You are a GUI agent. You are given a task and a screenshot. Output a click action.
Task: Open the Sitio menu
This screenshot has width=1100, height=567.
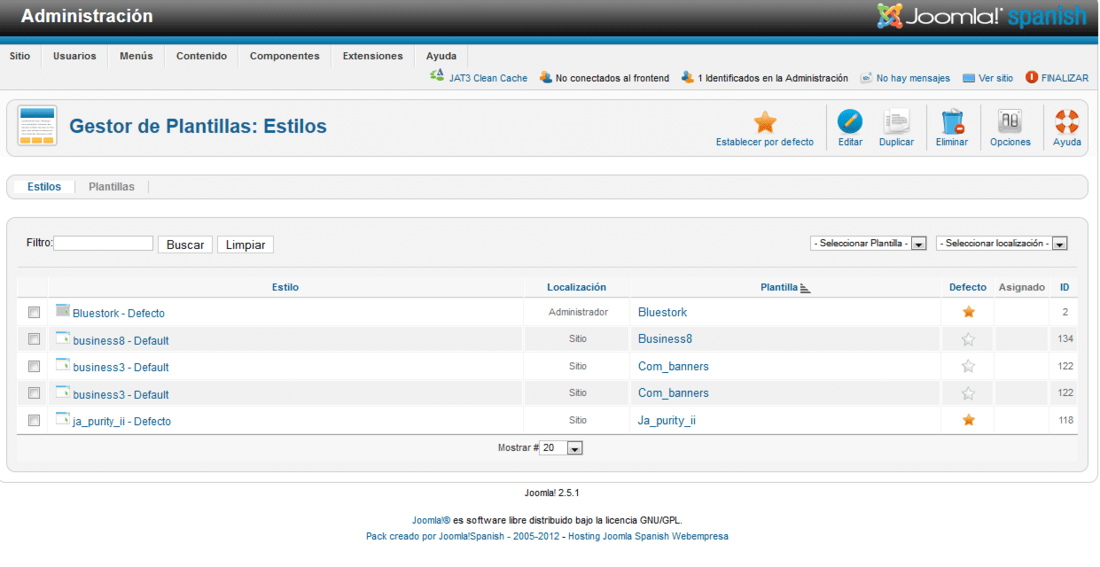20,56
